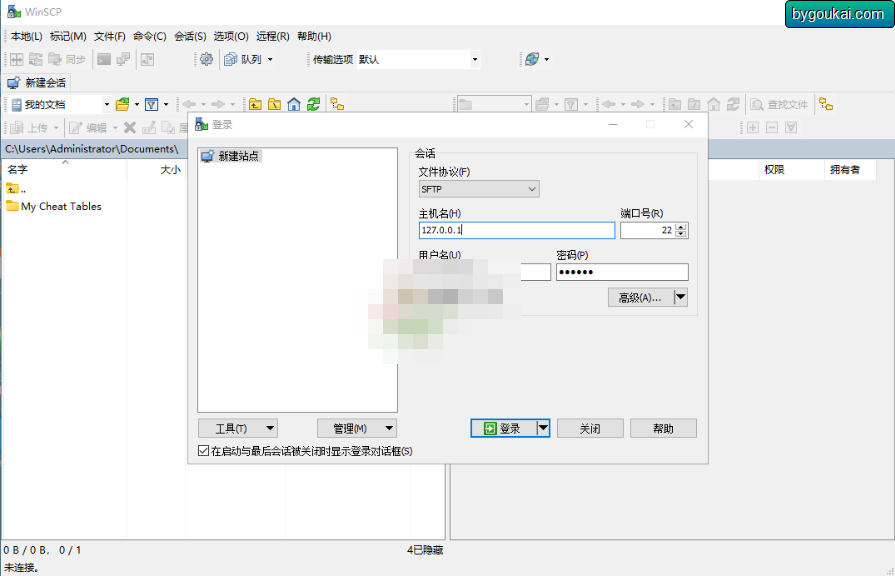Open the 命令(C) menu
Screen dimensions: 895x576
click(x=150, y=36)
